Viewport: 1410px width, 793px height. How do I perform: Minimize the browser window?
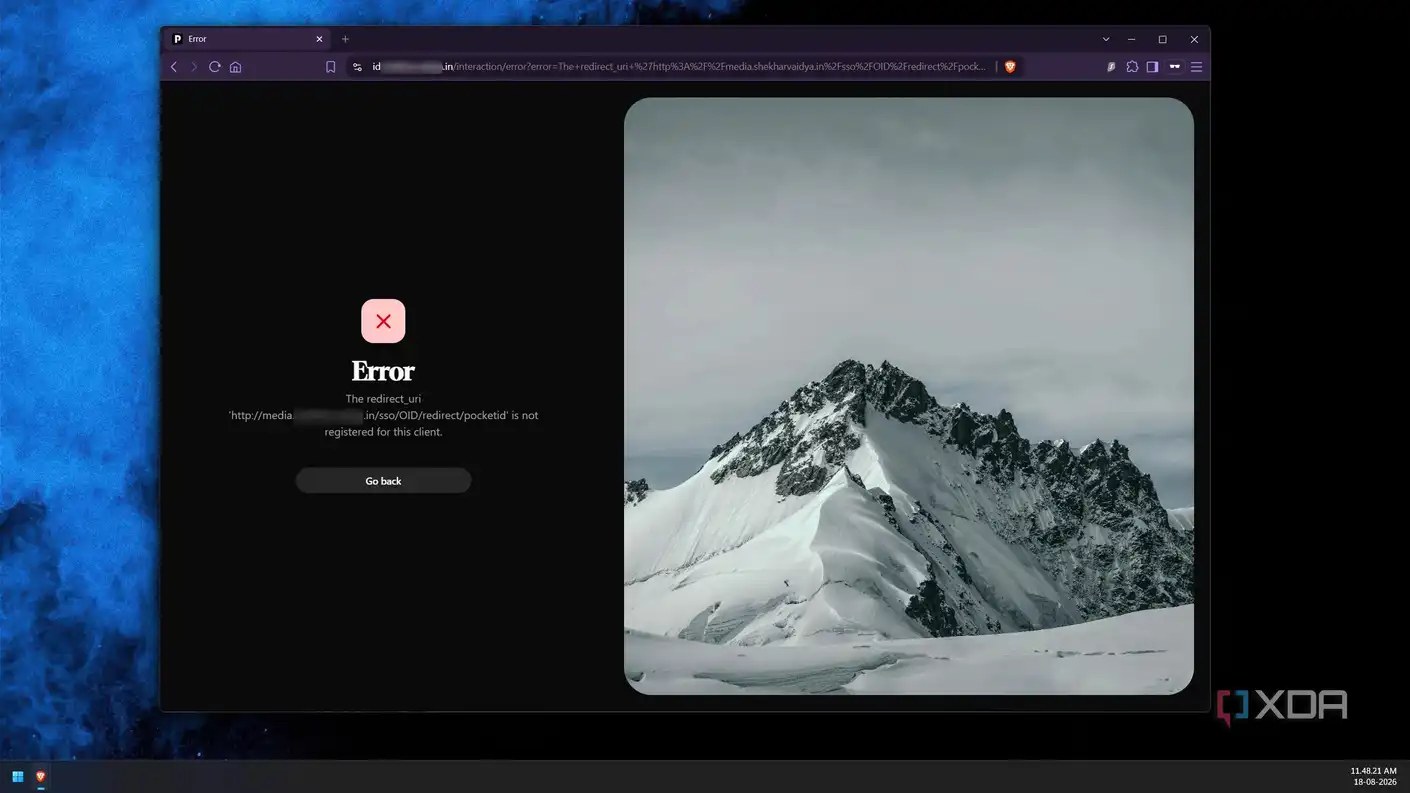tap(1131, 39)
